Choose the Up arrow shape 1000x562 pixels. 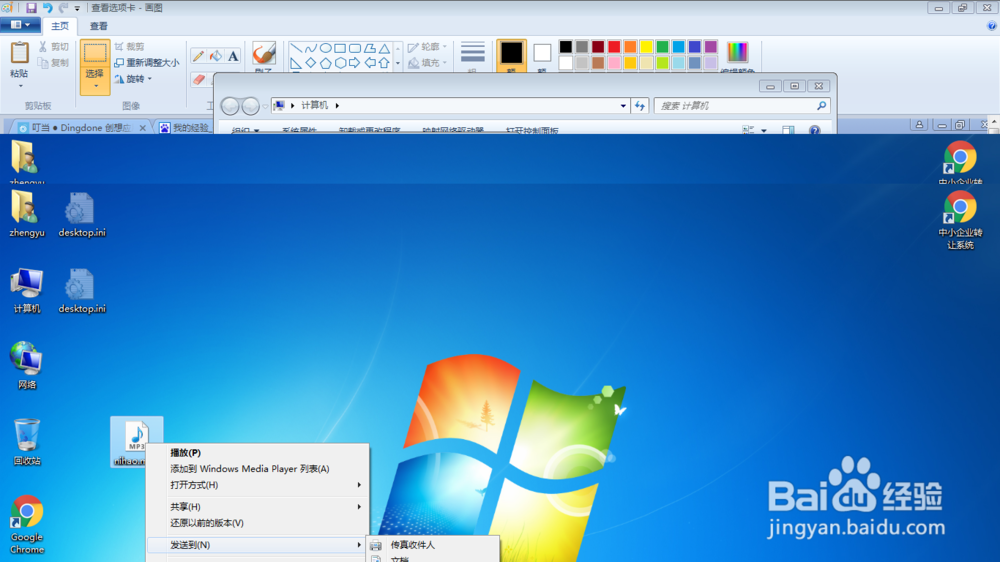384,63
